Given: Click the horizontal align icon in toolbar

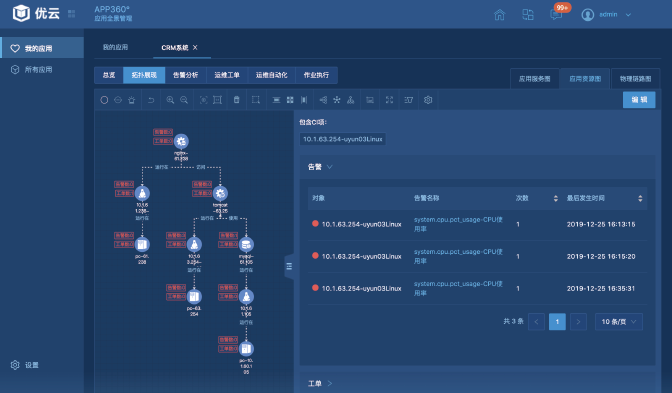Looking at the screenshot, I should 276,100.
